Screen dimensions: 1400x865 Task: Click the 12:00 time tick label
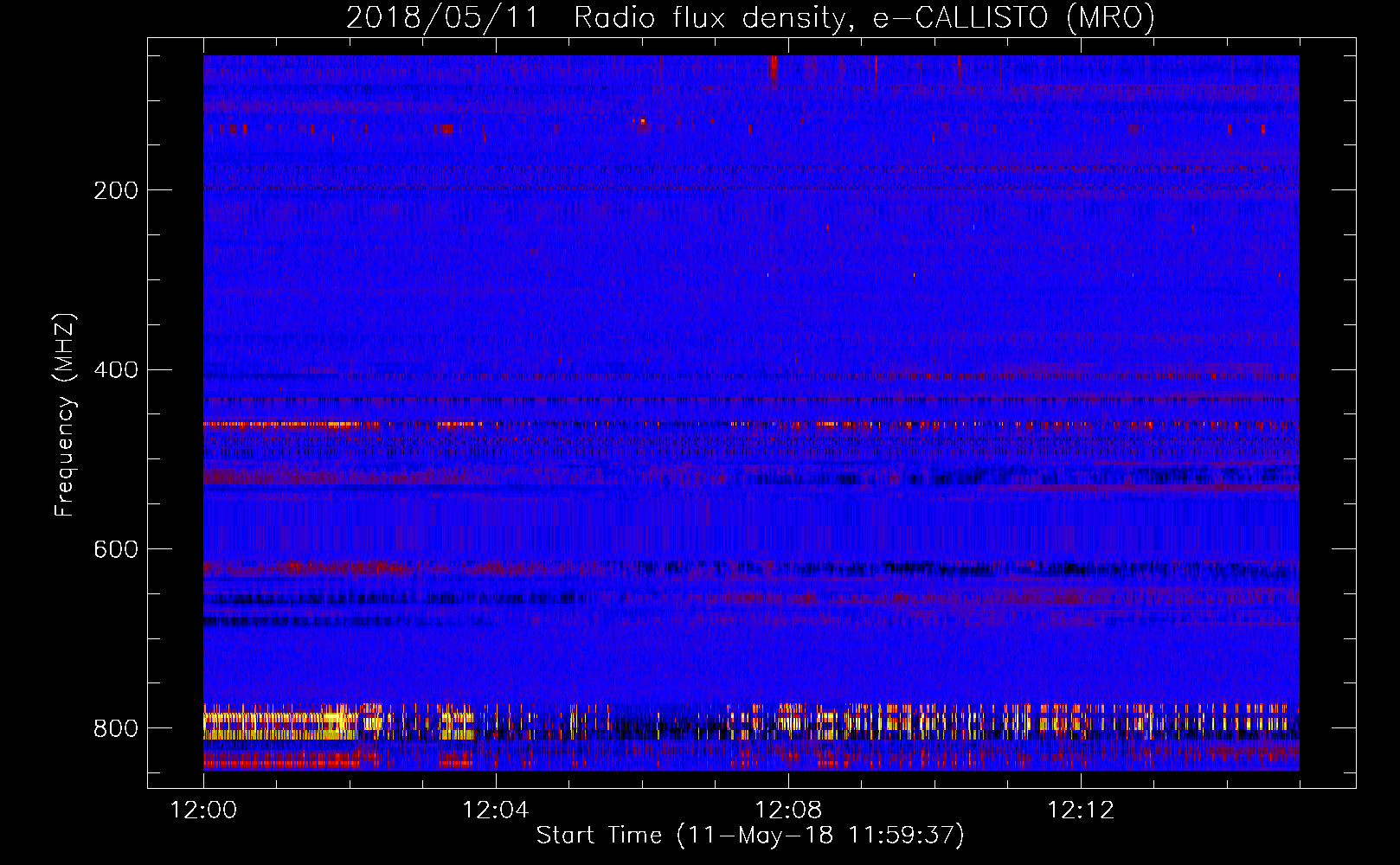pos(203,810)
